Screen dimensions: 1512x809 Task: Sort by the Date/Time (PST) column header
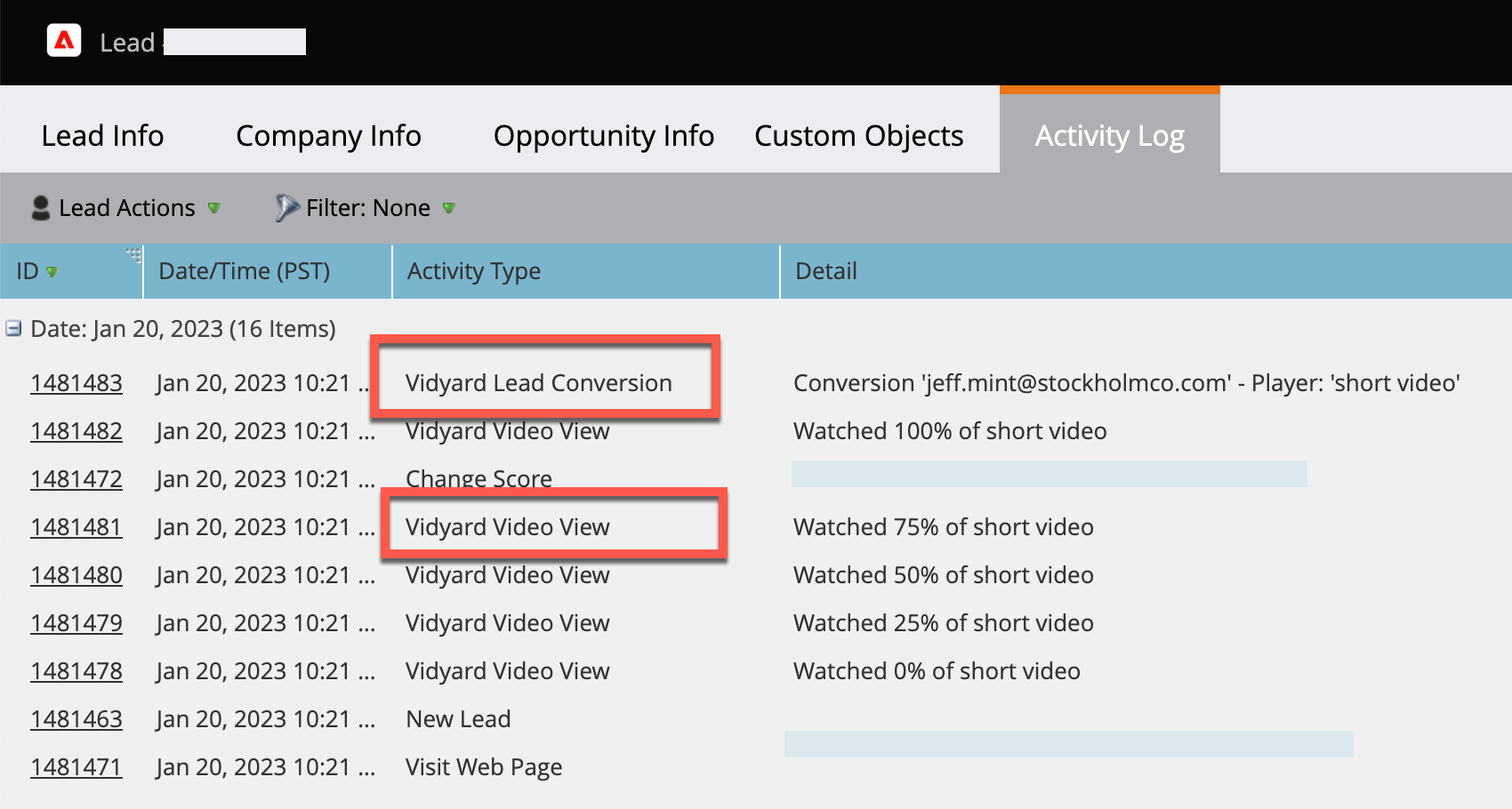[x=244, y=271]
